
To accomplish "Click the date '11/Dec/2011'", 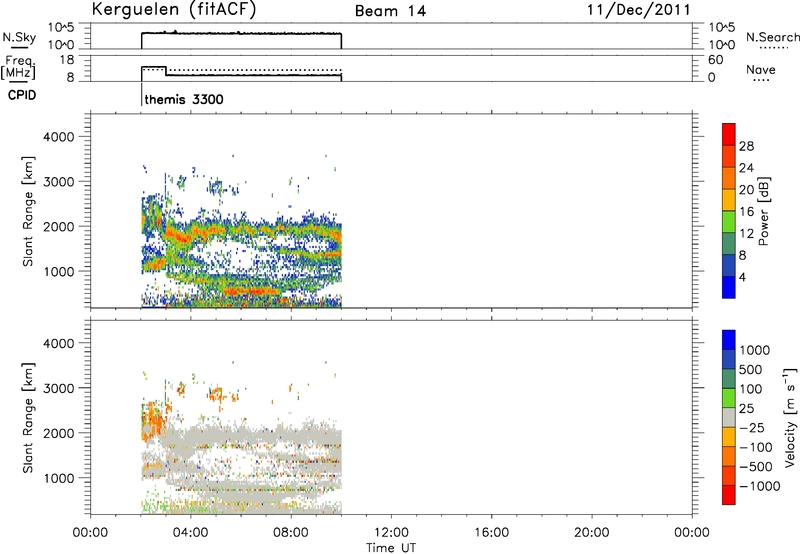I will (638, 10).
